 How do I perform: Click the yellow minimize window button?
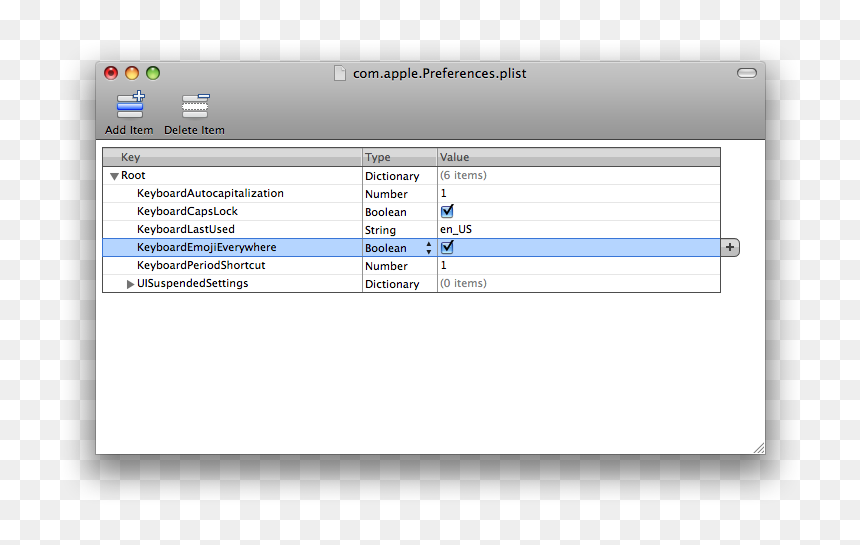[x=132, y=73]
